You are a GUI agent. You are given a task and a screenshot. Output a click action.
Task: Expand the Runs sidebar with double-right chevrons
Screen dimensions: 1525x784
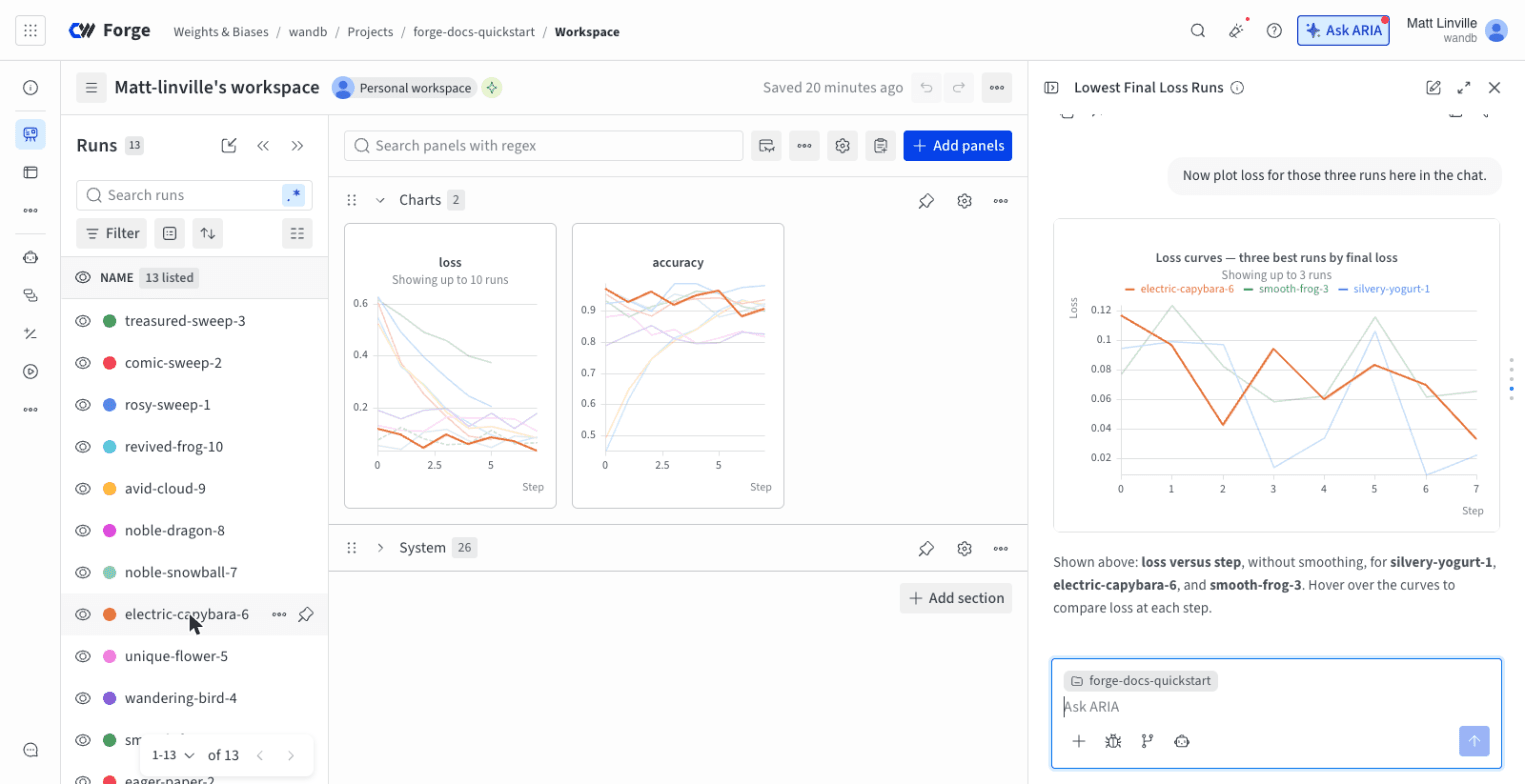pyautogui.click(x=297, y=146)
